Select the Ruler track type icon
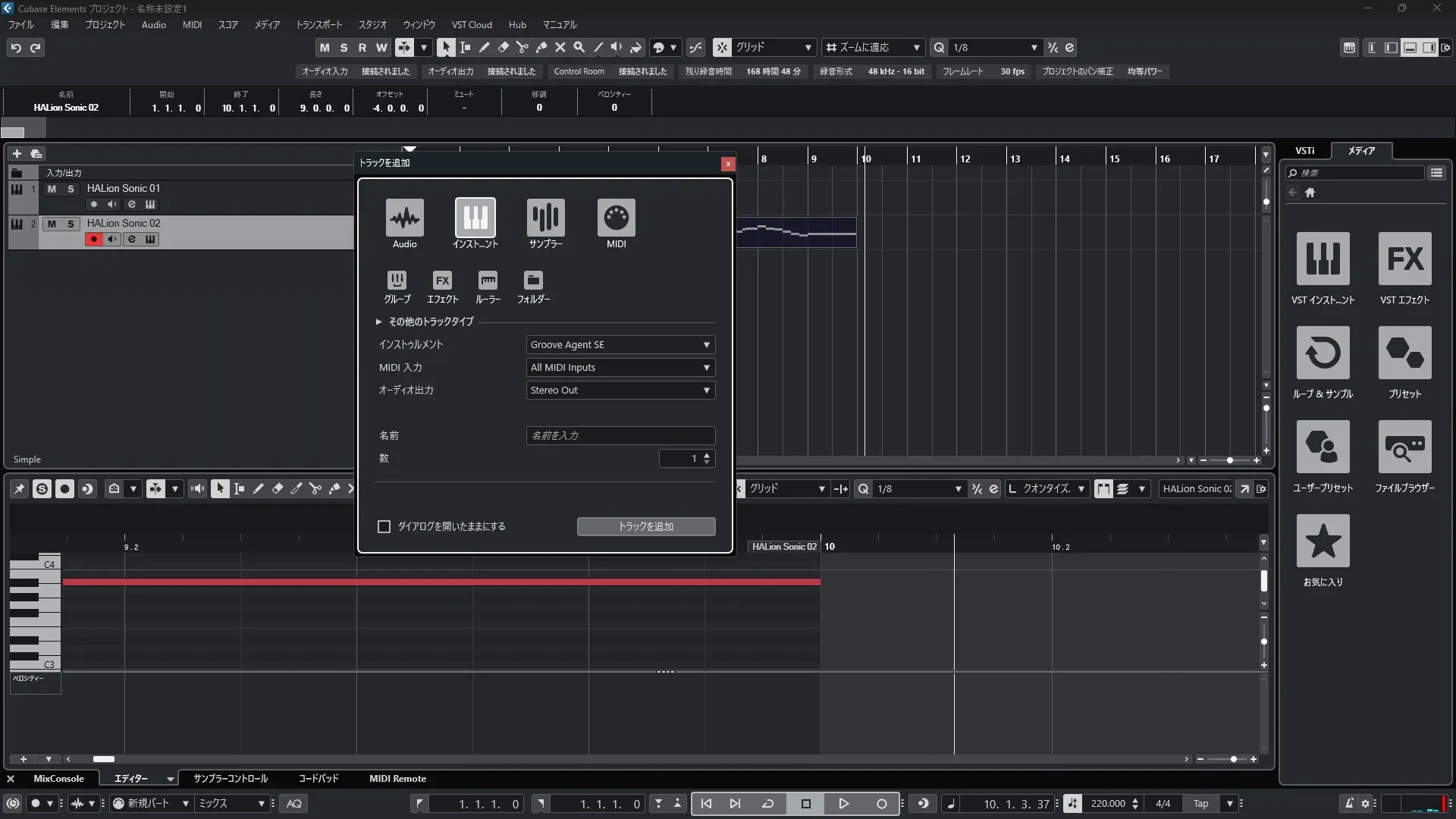The image size is (1456, 819). click(488, 281)
